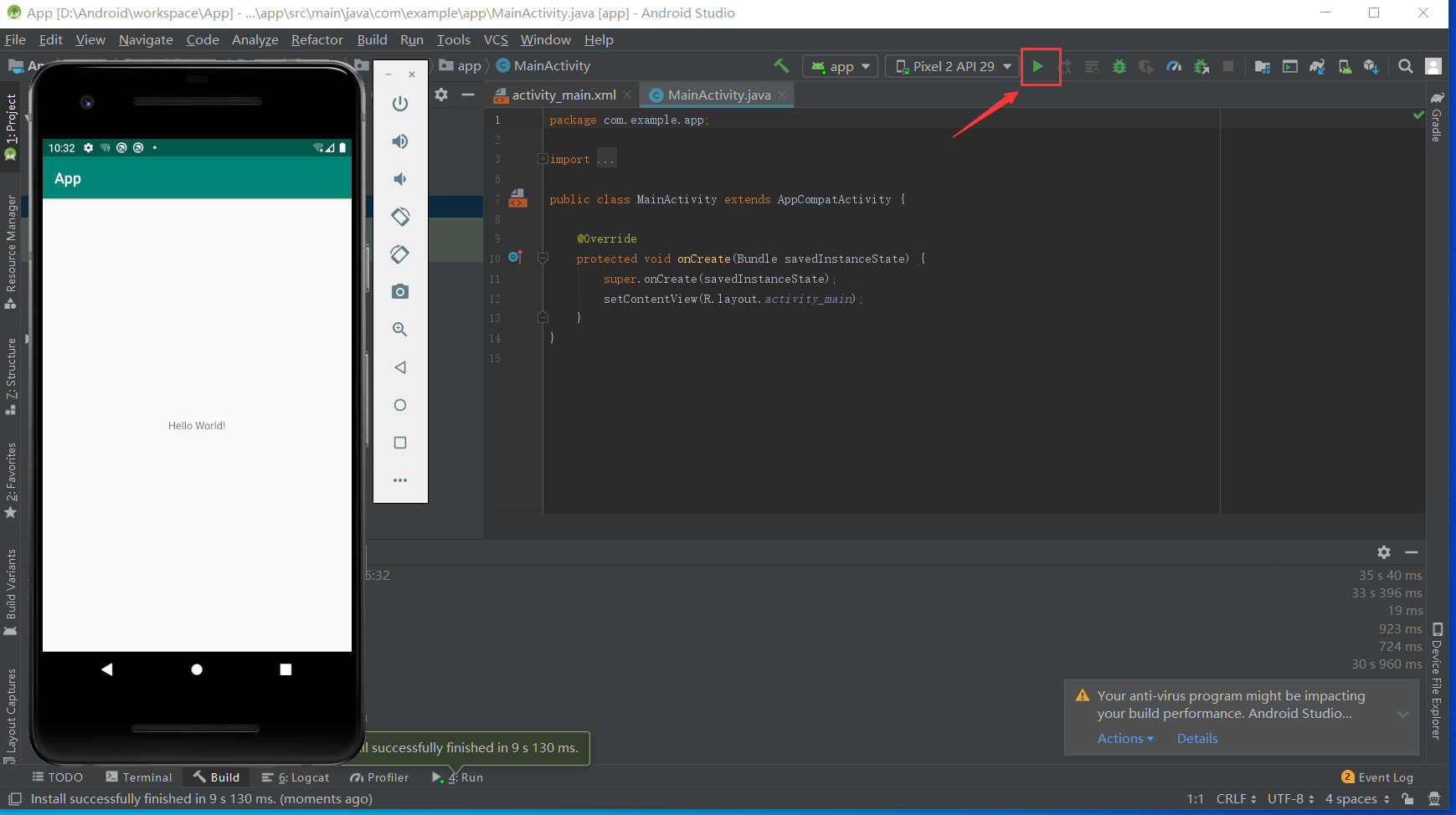Open the Pixel 2 API 29 device dropdown
This screenshot has height=815, width=1456.
(953, 66)
